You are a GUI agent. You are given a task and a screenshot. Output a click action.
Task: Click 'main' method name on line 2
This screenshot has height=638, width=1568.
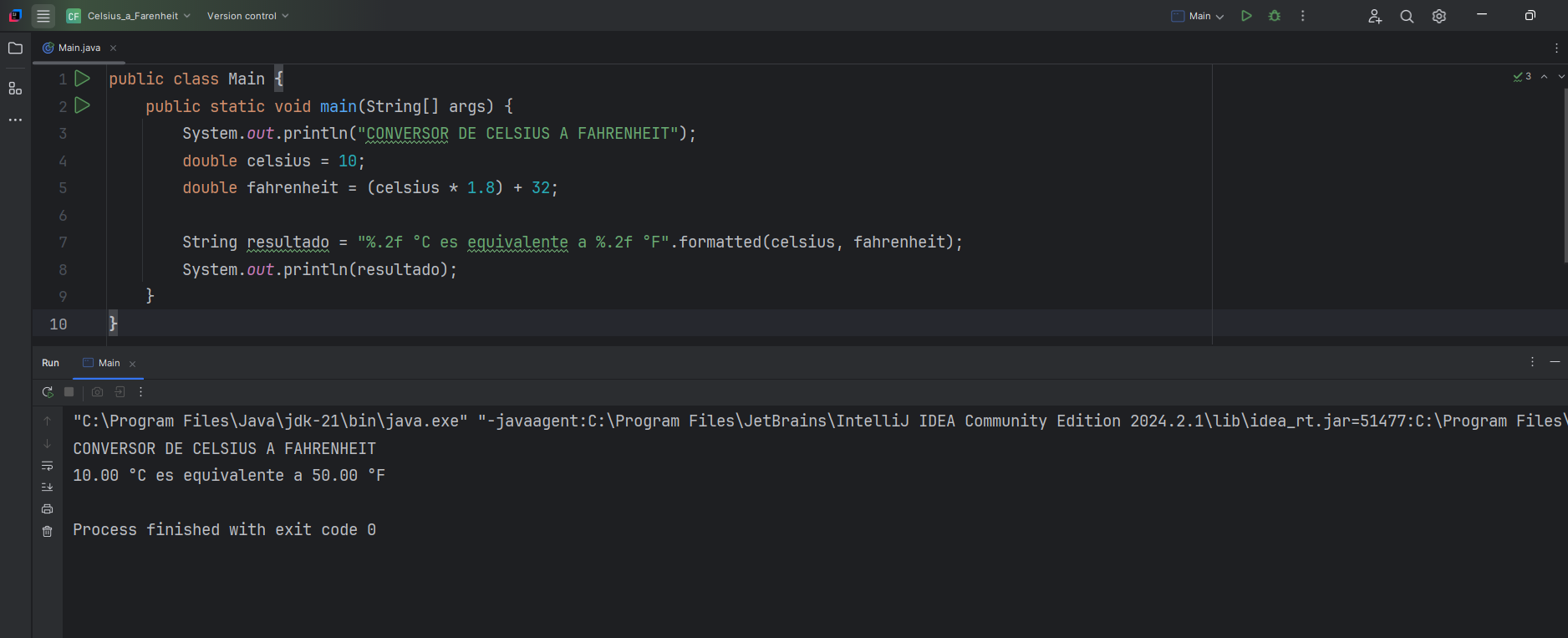point(338,106)
